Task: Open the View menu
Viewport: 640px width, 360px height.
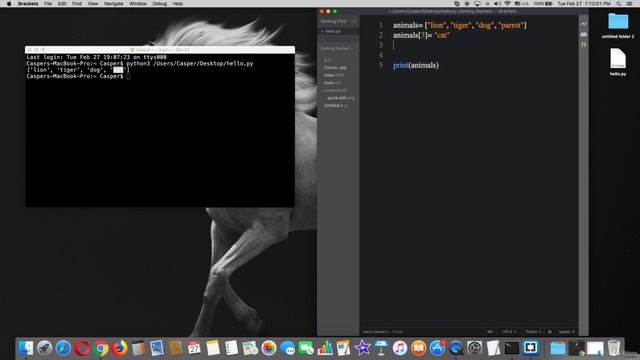Action: pyautogui.click(x=93, y=4)
